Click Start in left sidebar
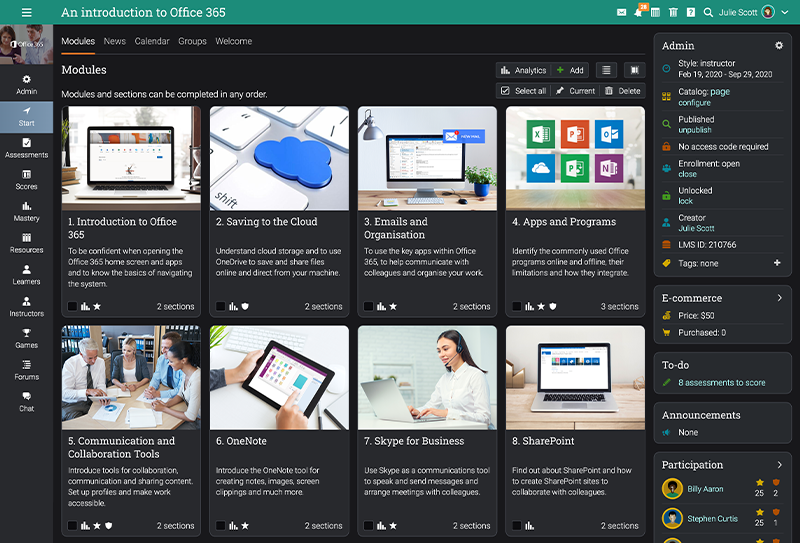This screenshot has height=543, width=800. coord(27,117)
